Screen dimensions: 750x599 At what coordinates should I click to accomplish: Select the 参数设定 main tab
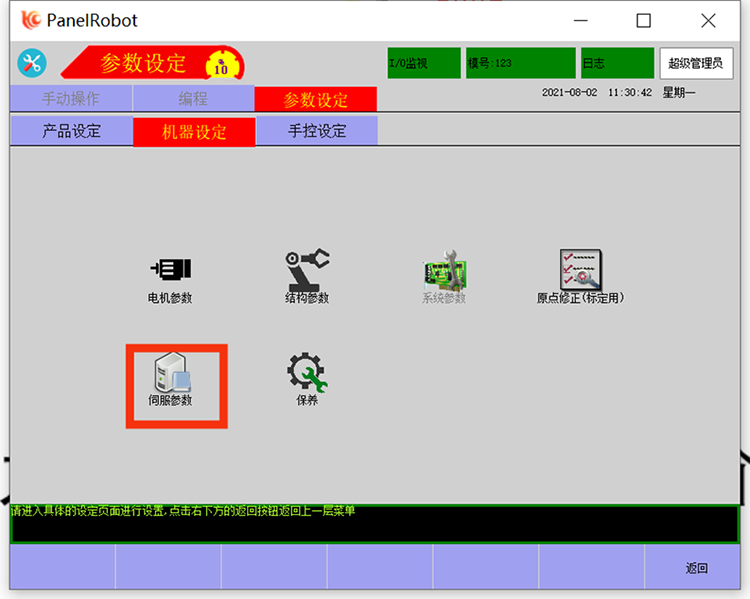(316, 99)
